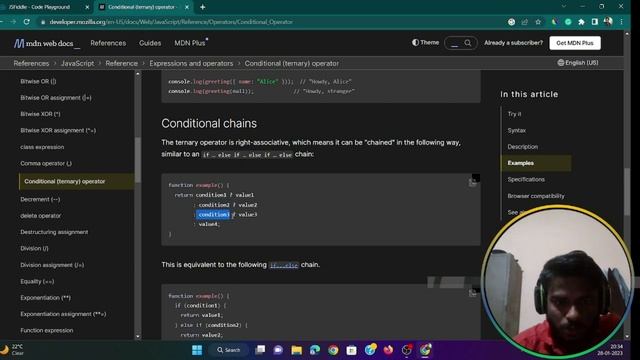
Task: Jump to Try it section
Action: pos(514,114)
